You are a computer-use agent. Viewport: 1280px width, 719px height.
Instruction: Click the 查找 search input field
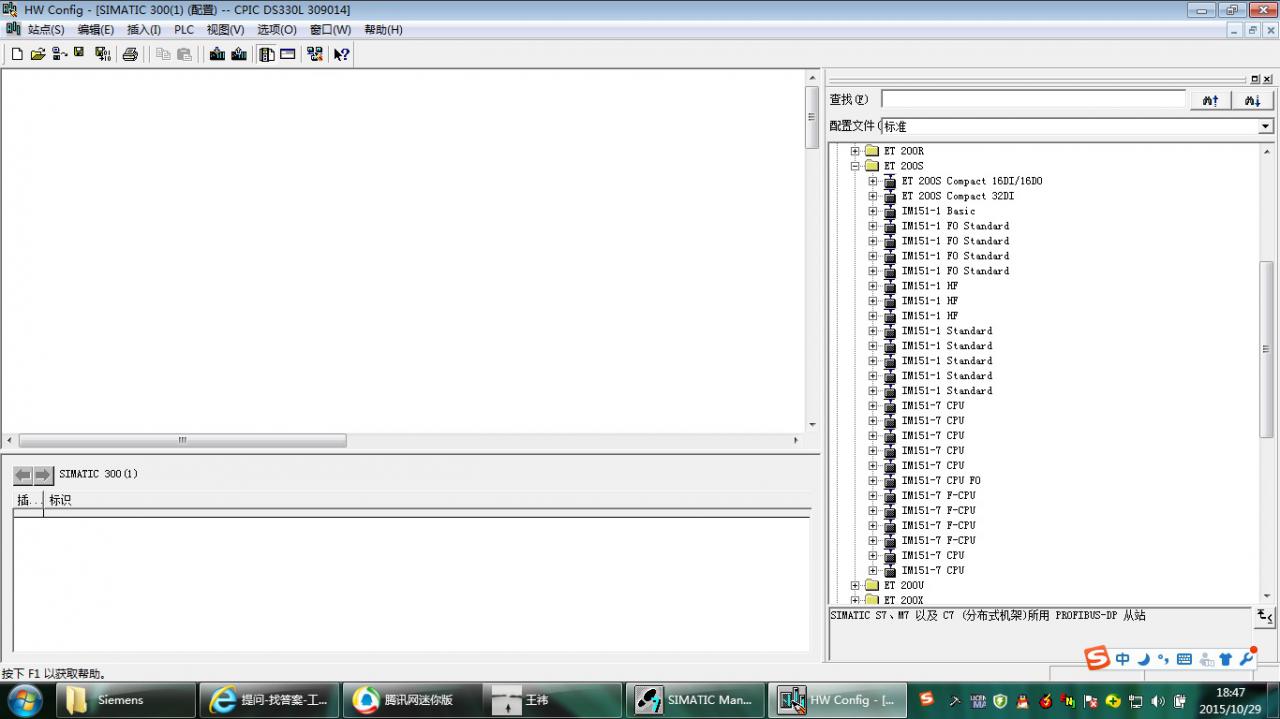click(1033, 100)
